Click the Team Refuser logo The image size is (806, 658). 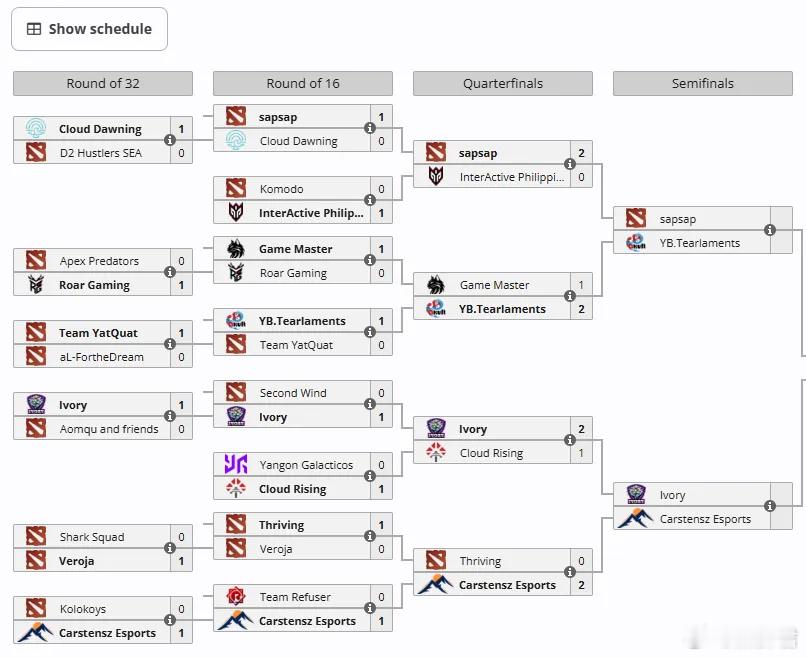pos(236,597)
